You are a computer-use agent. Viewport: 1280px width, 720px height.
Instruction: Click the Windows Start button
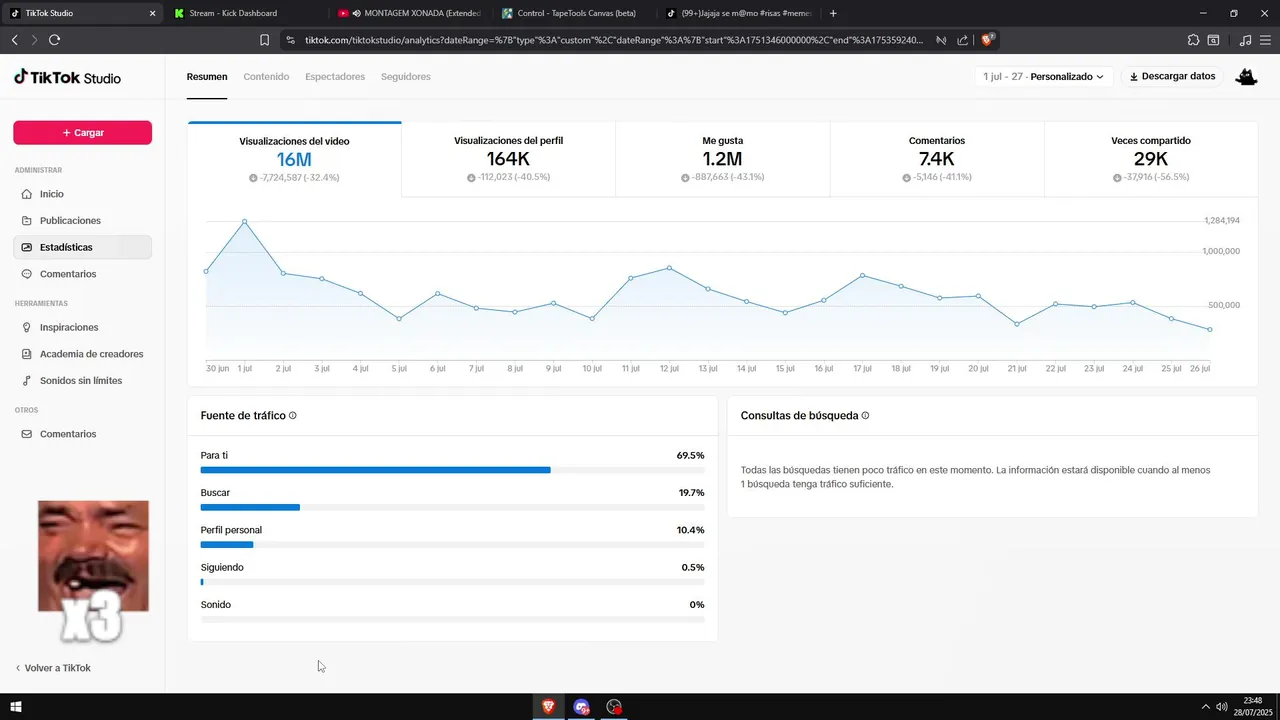(x=15, y=707)
